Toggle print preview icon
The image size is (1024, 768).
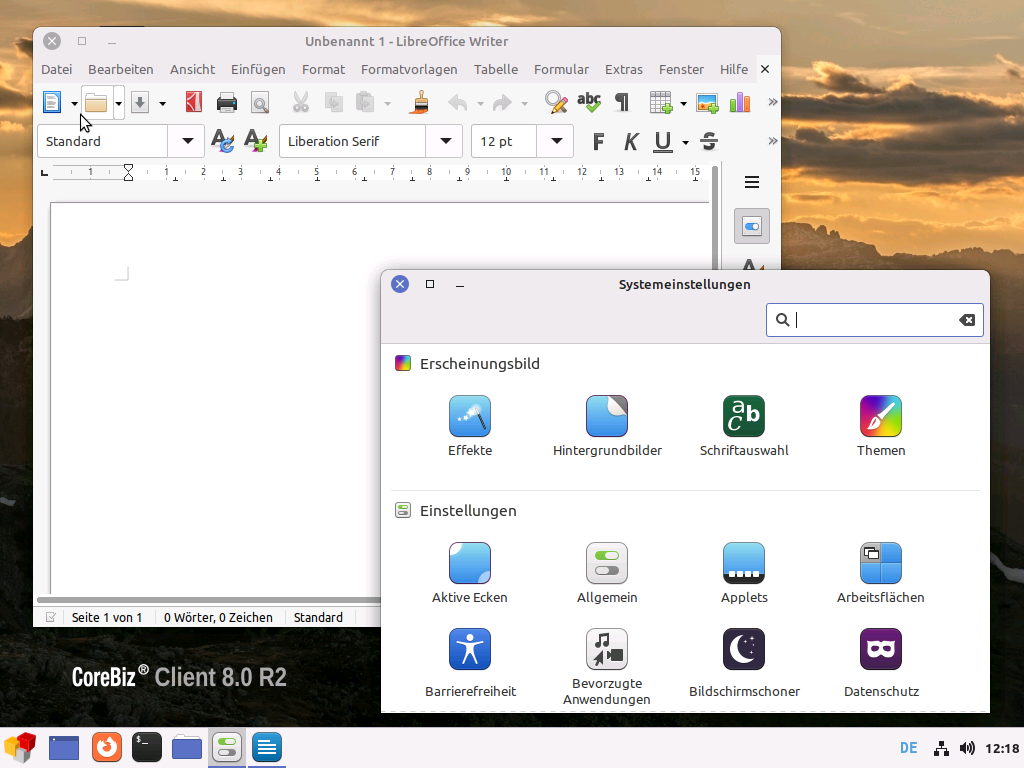click(260, 103)
